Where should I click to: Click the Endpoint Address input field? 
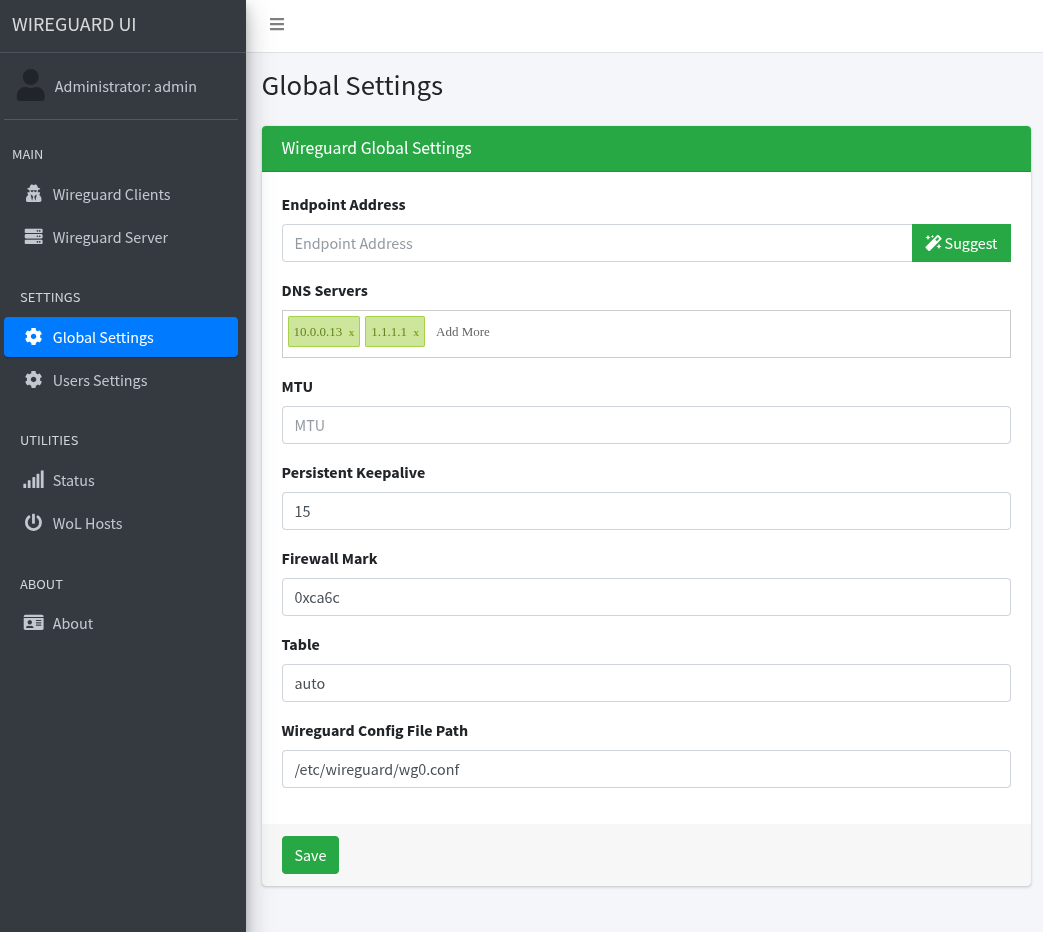click(x=595, y=243)
